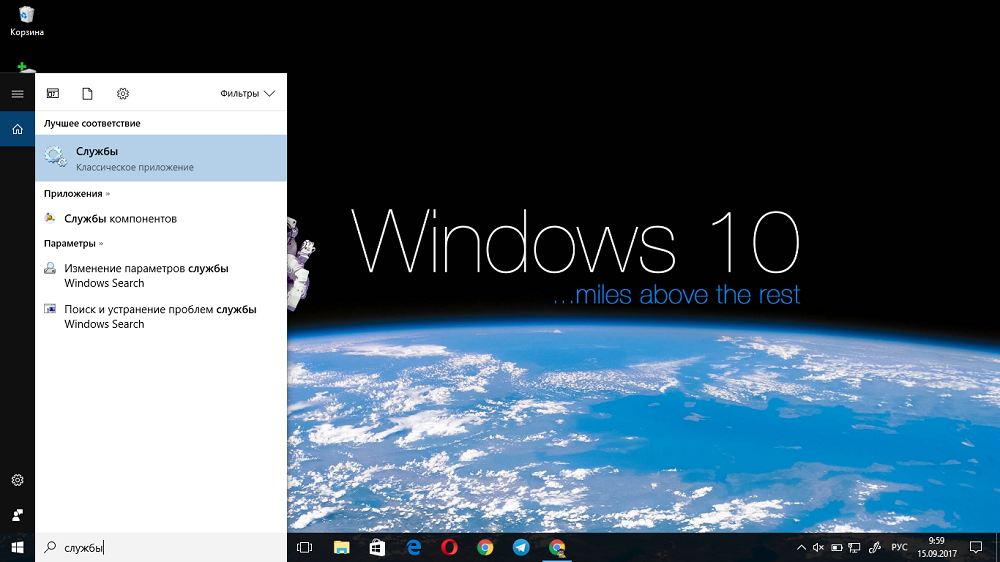Launch Google Chrome from the taskbar
This screenshot has height=562, width=1000.
pos(485,547)
